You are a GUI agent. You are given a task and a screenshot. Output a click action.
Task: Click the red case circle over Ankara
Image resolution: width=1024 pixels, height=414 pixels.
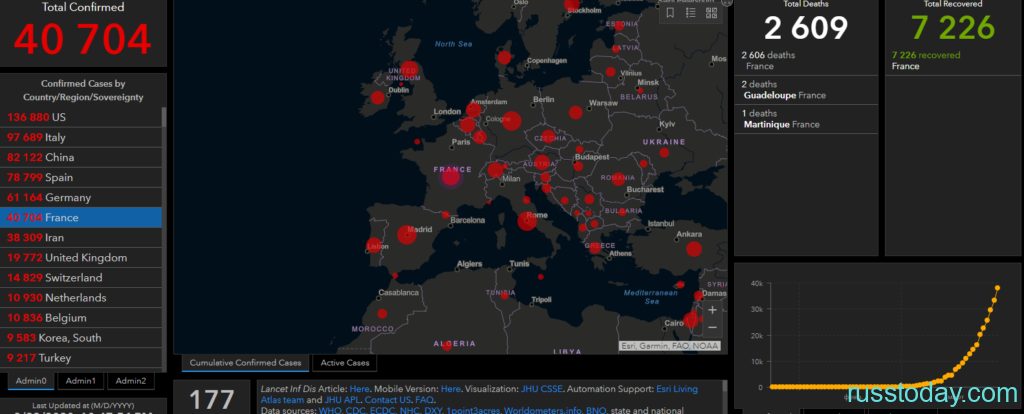694,248
